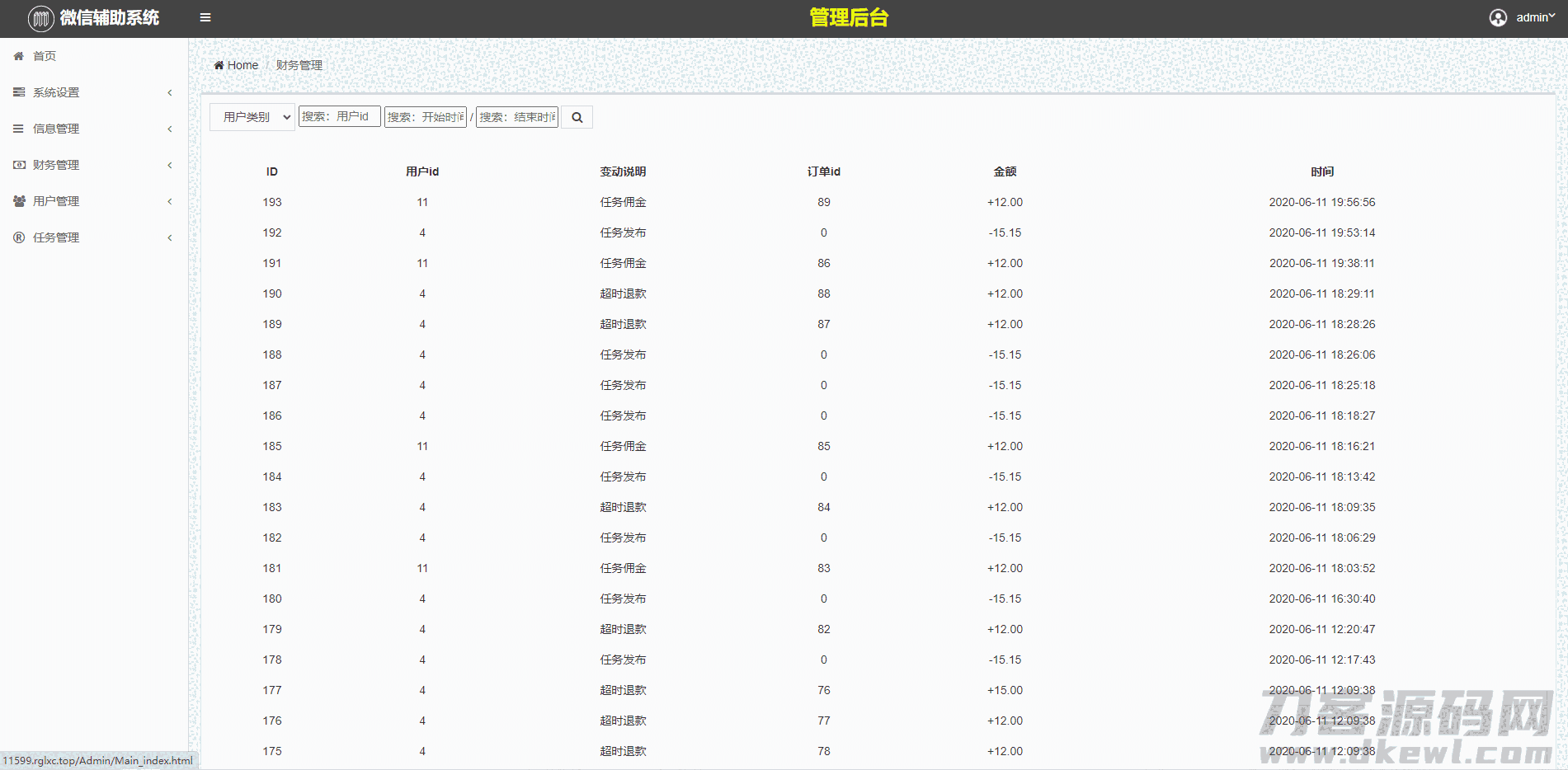The height and width of the screenshot is (770, 1568).
Task: Click the magnifier search button
Action: tap(577, 117)
